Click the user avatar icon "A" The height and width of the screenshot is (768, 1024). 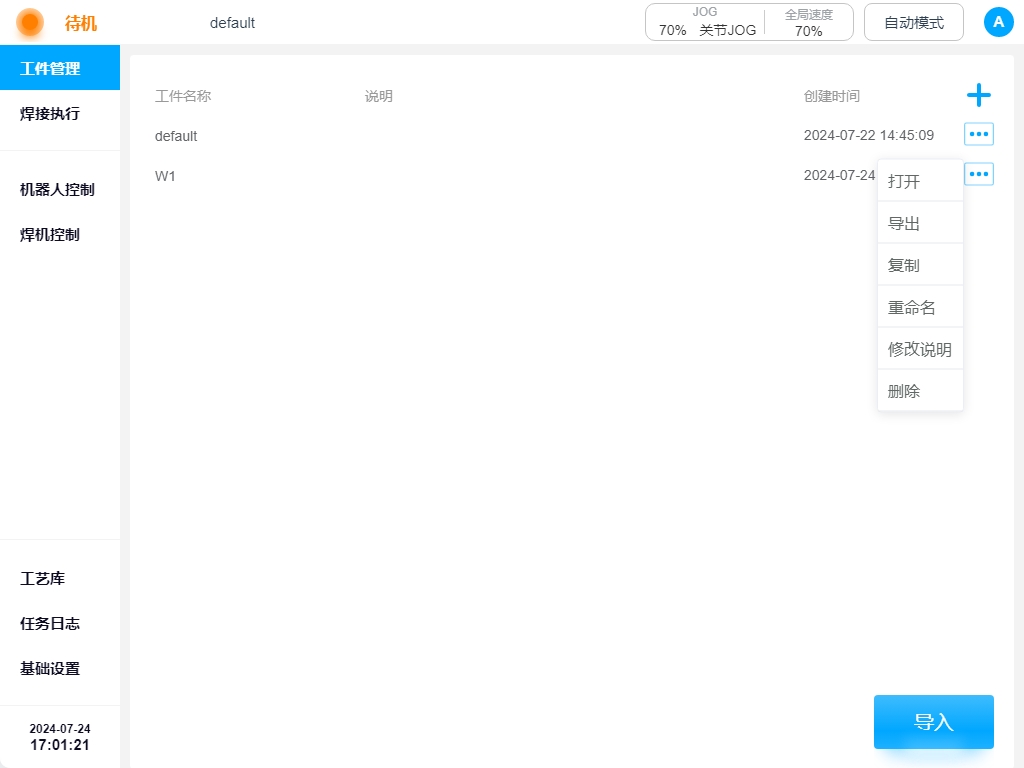998,22
